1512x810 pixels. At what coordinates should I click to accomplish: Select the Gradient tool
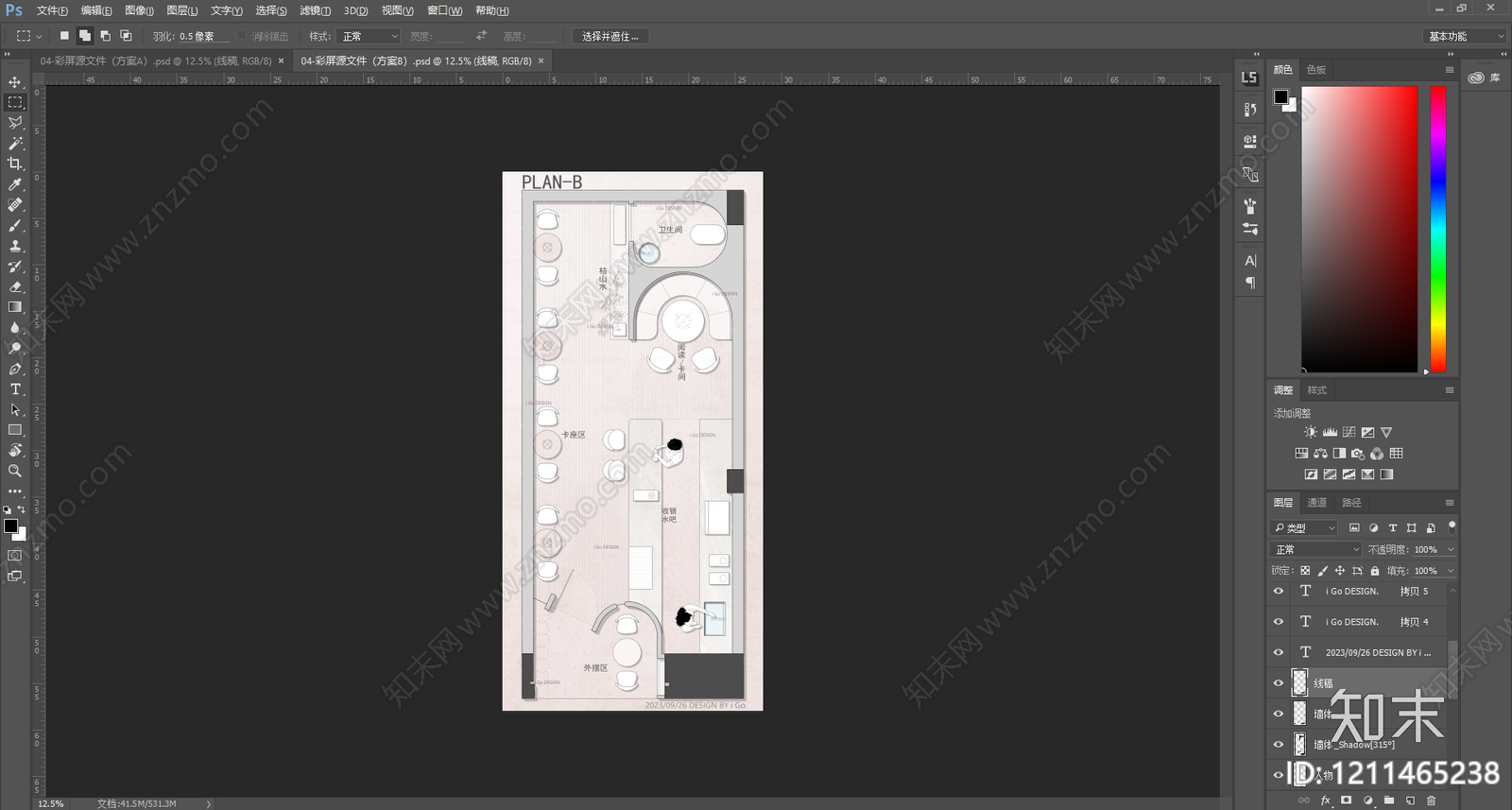click(x=15, y=307)
